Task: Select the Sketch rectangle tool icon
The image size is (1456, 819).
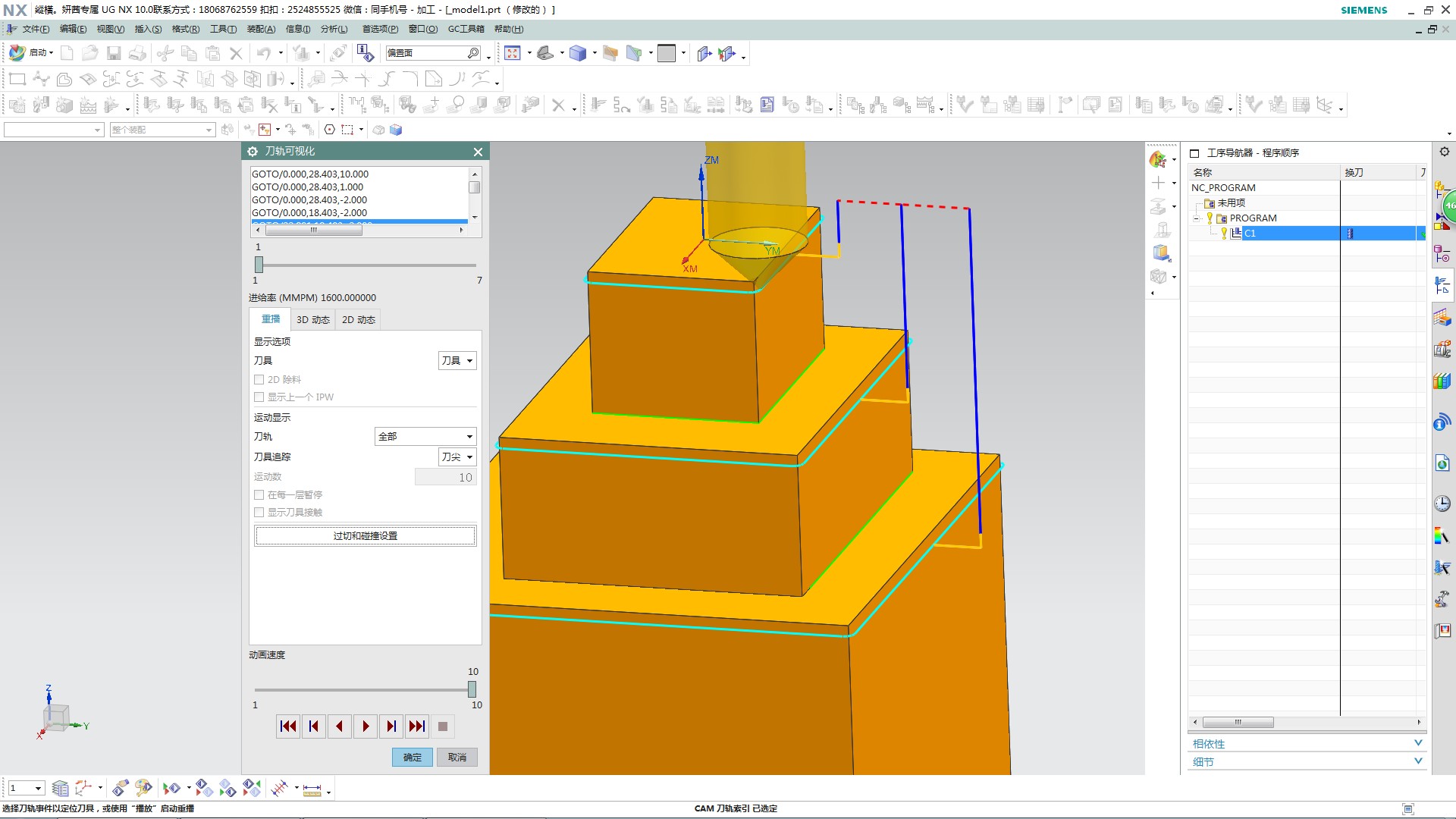Action: point(17,79)
